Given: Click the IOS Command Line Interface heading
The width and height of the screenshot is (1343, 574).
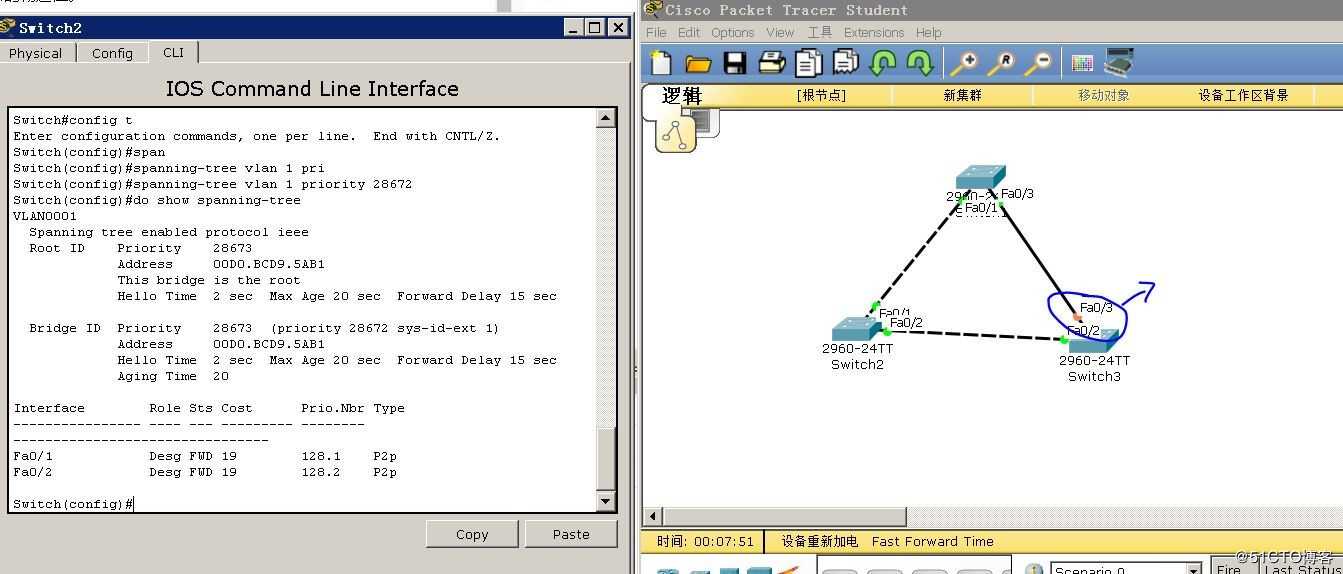Looking at the screenshot, I should pyautogui.click(x=312, y=89).
